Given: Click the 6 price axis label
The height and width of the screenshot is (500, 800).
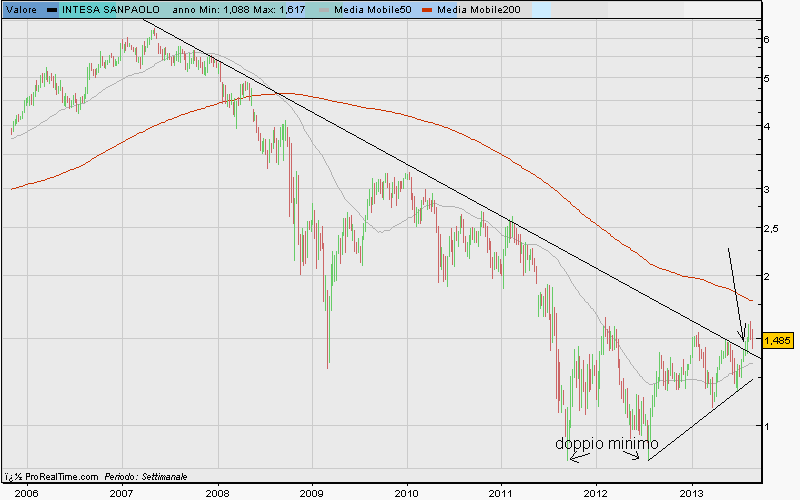Looking at the screenshot, I should point(766,39).
